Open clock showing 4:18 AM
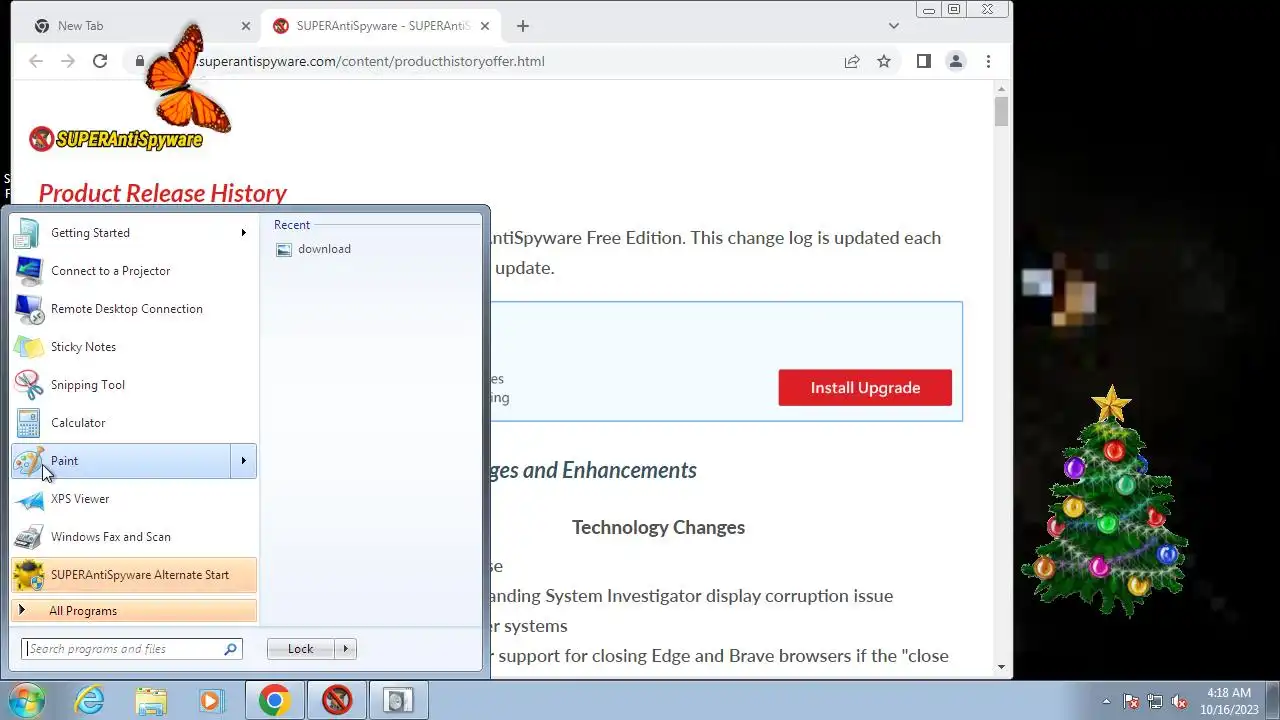Viewport: 1280px width, 720px height. [x=1229, y=701]
